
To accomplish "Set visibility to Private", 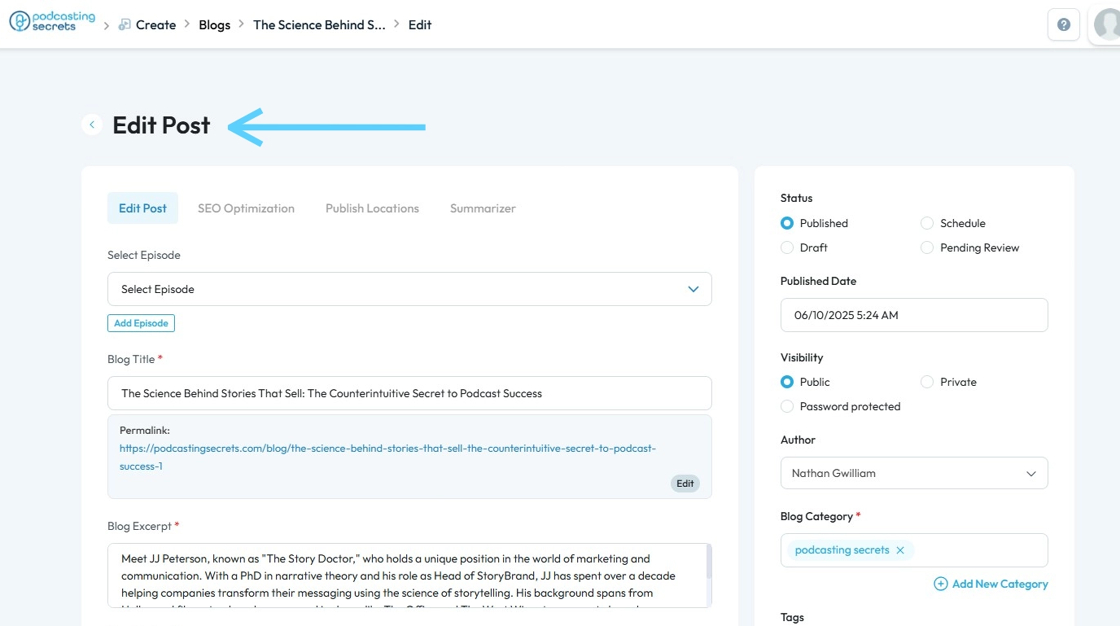I will tap(927, 382).
